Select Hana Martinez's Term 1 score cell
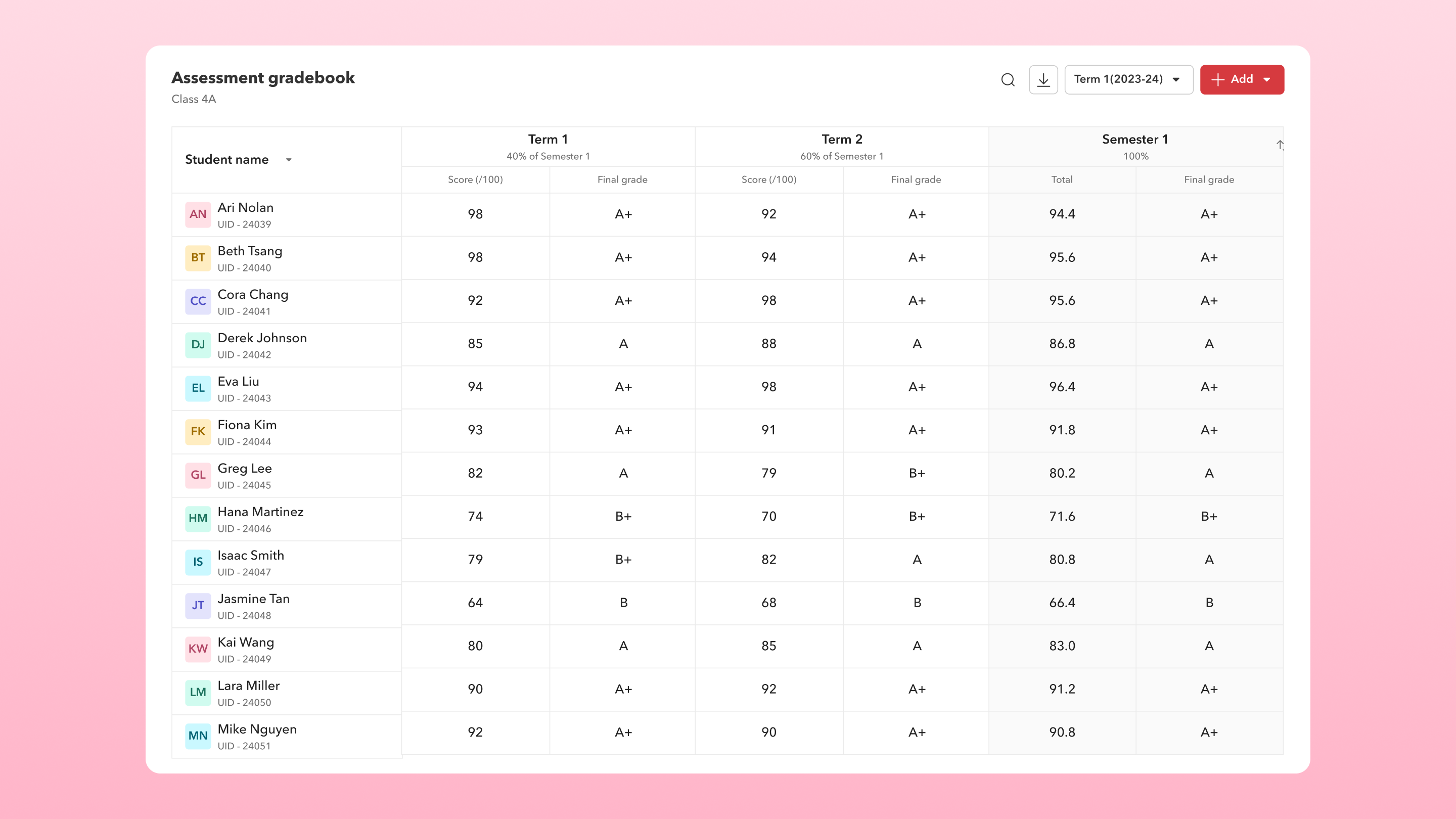The width and height of the screenshot is (1456, 819). tap(475, 517)
